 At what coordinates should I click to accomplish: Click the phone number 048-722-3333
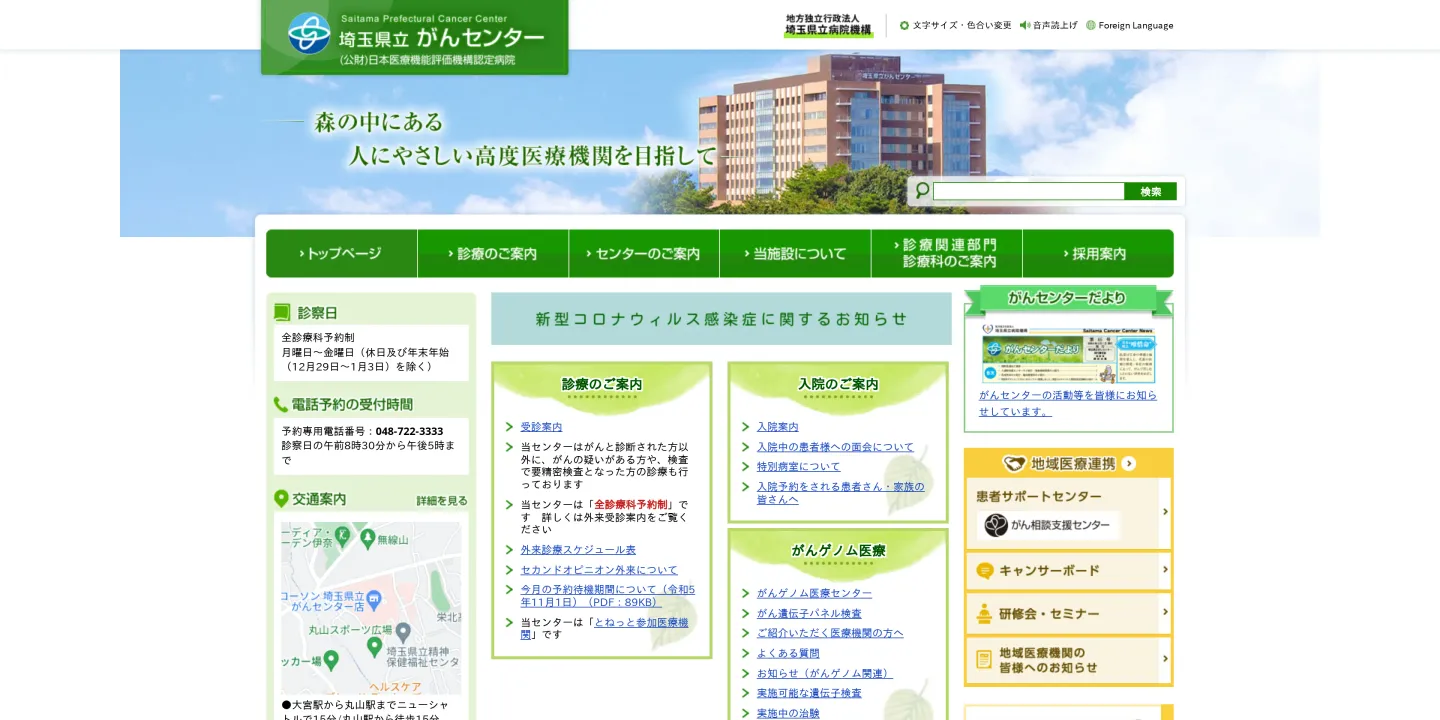(409, 432)
